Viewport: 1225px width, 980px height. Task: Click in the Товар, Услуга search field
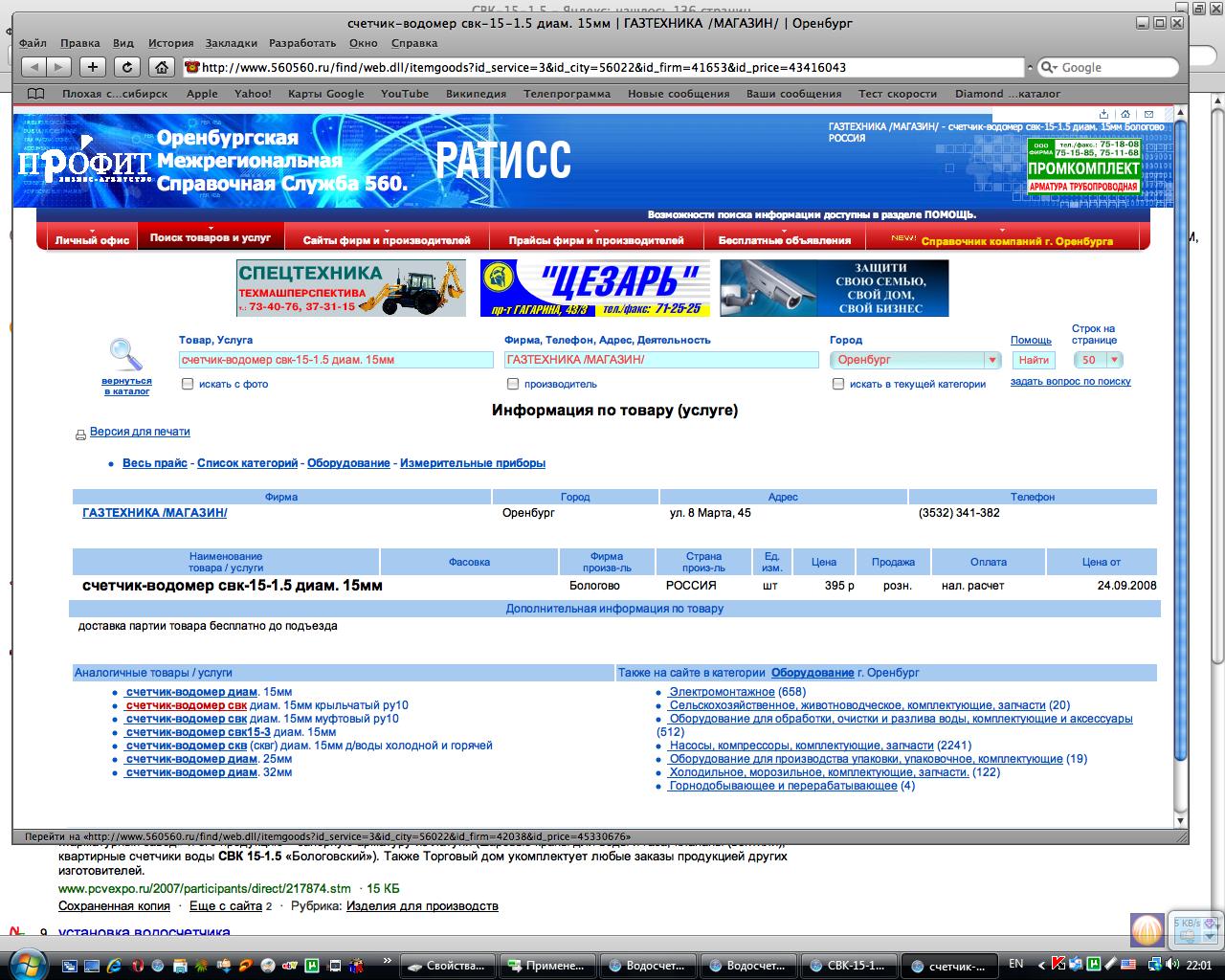tap(336, 360)
